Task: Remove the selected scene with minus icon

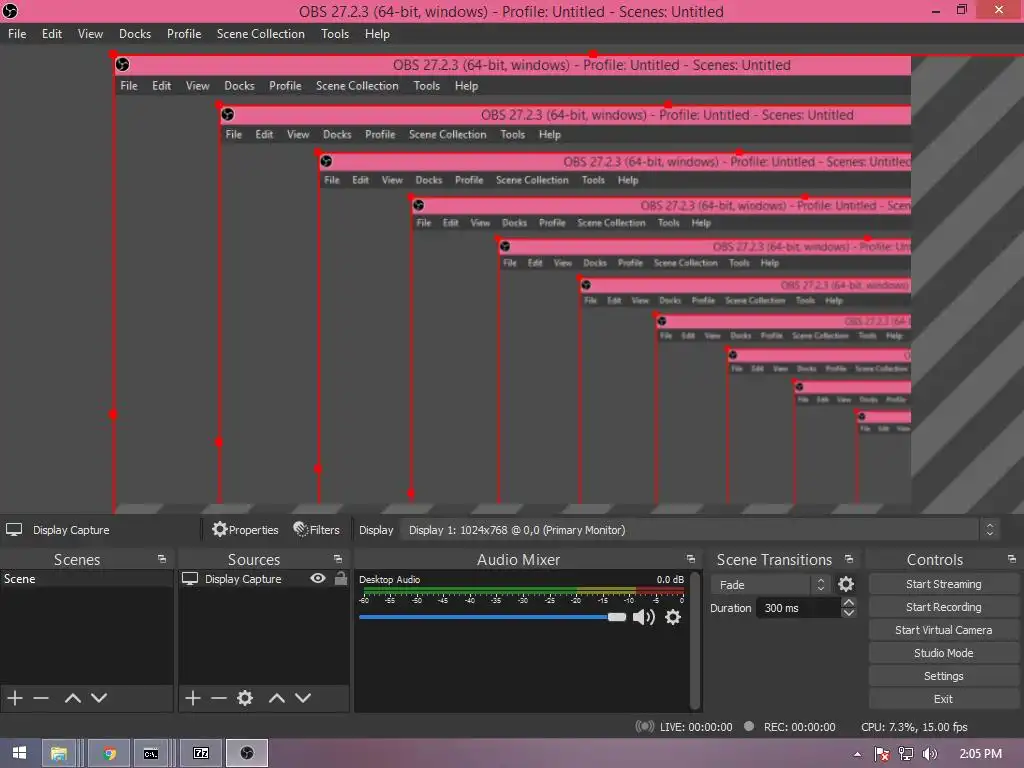Action: [41, 697]
